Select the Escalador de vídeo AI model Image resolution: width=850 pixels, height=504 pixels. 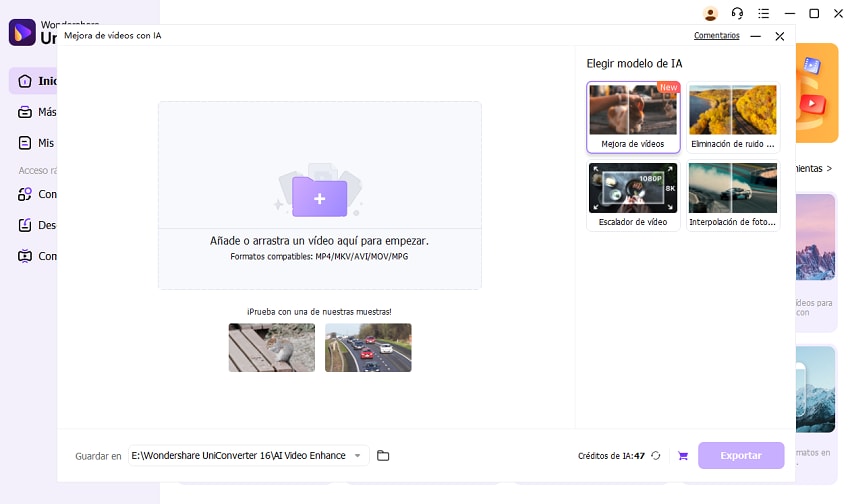tap(633, 196)
